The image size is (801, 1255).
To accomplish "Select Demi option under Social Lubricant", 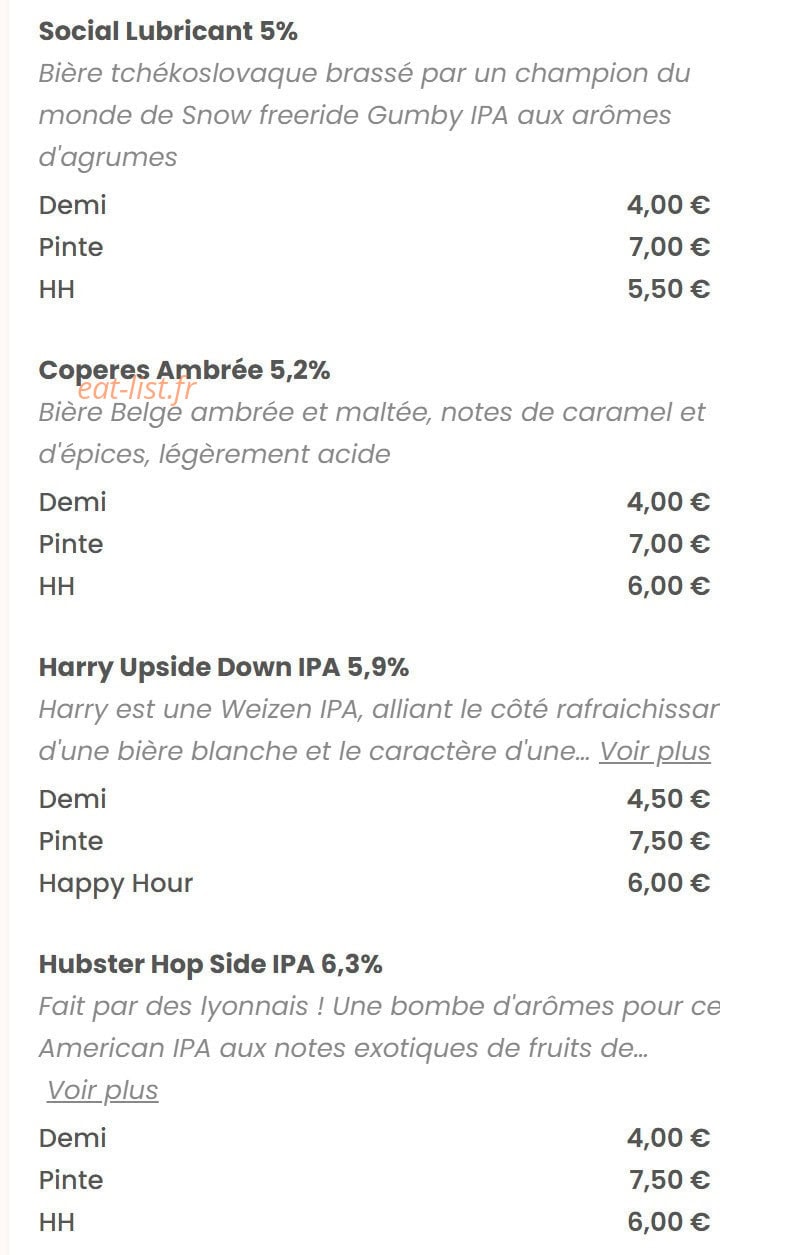I will coord(374,205).
